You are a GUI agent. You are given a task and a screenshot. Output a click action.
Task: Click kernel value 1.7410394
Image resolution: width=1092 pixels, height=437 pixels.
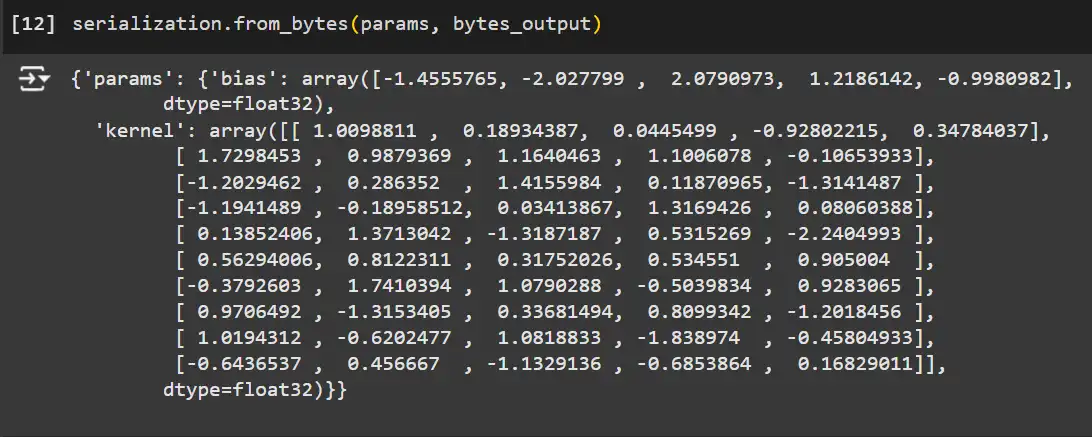tap(400, 286)
